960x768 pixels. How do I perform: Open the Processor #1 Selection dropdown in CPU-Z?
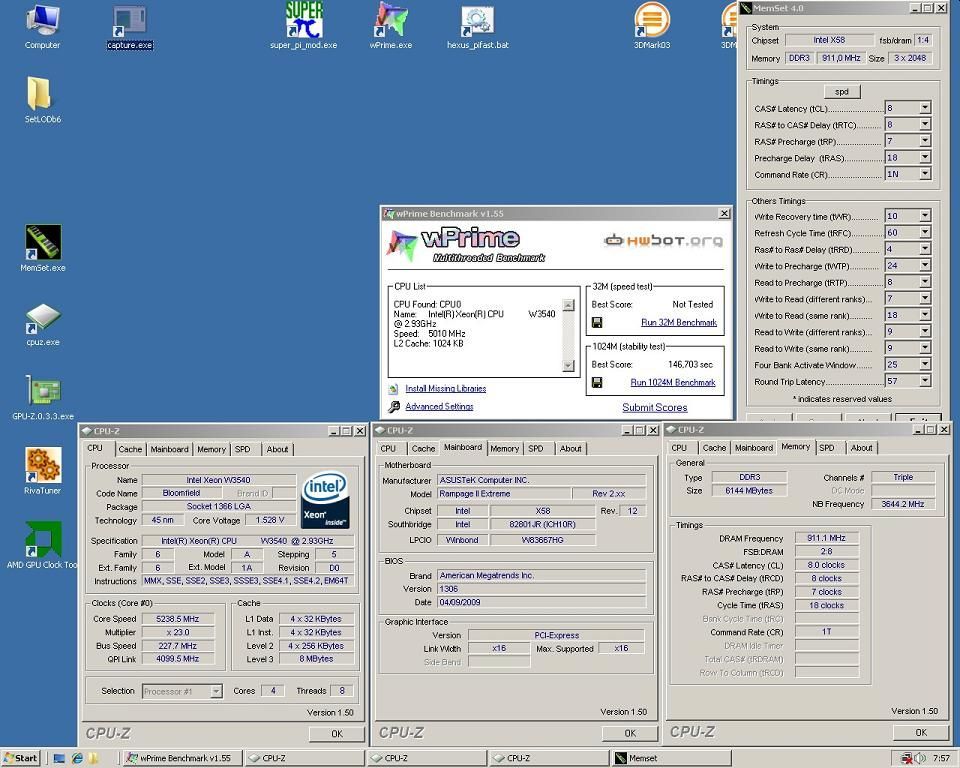216,691
